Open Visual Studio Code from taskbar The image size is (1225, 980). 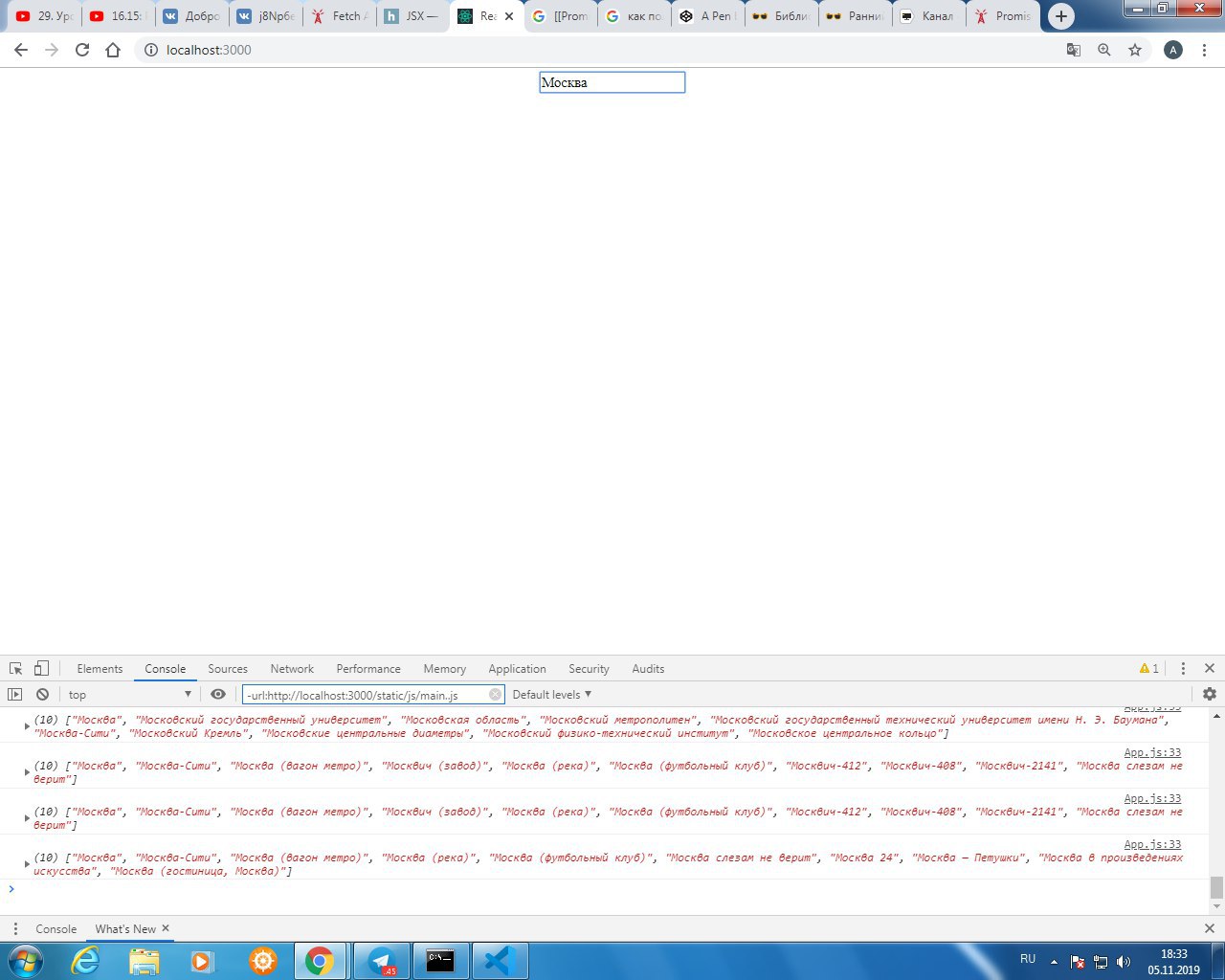pos(500,960)
